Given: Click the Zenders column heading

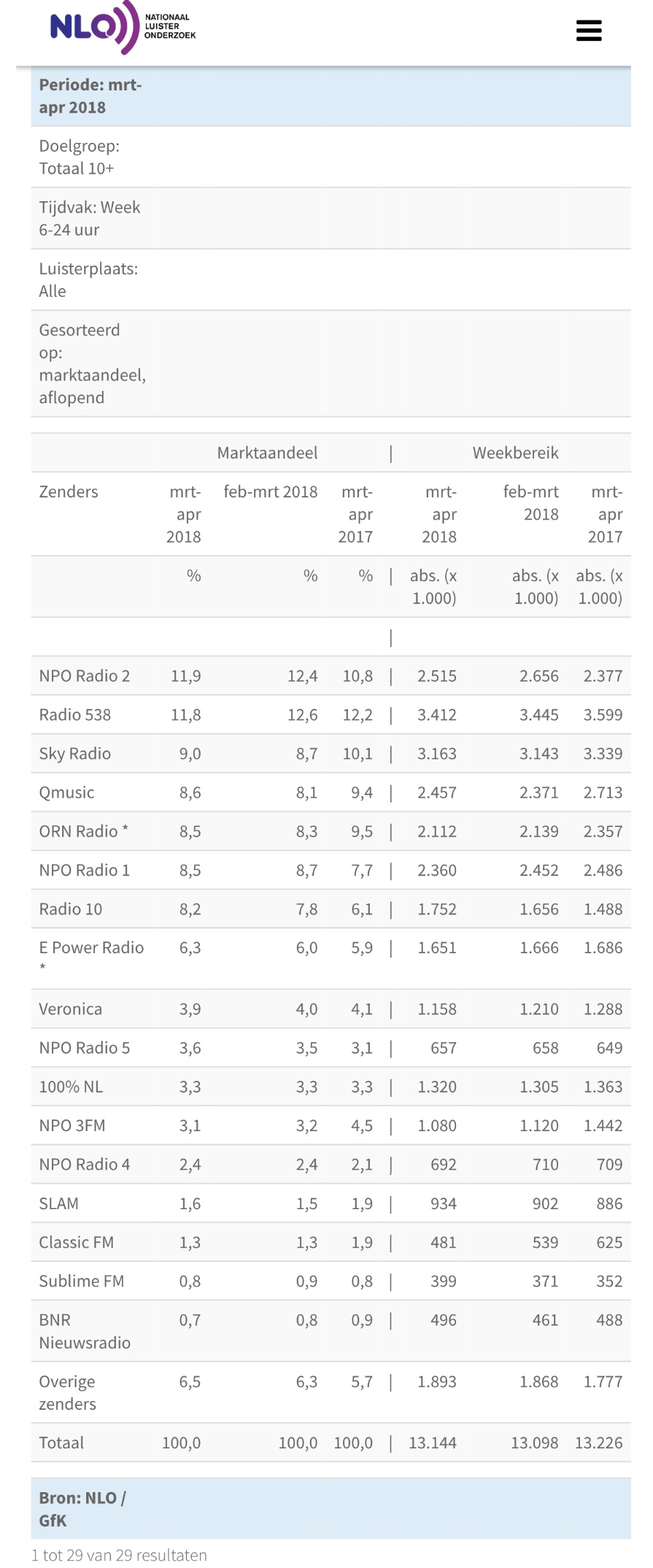Looking at the screenshot, I should click(69, 492).
